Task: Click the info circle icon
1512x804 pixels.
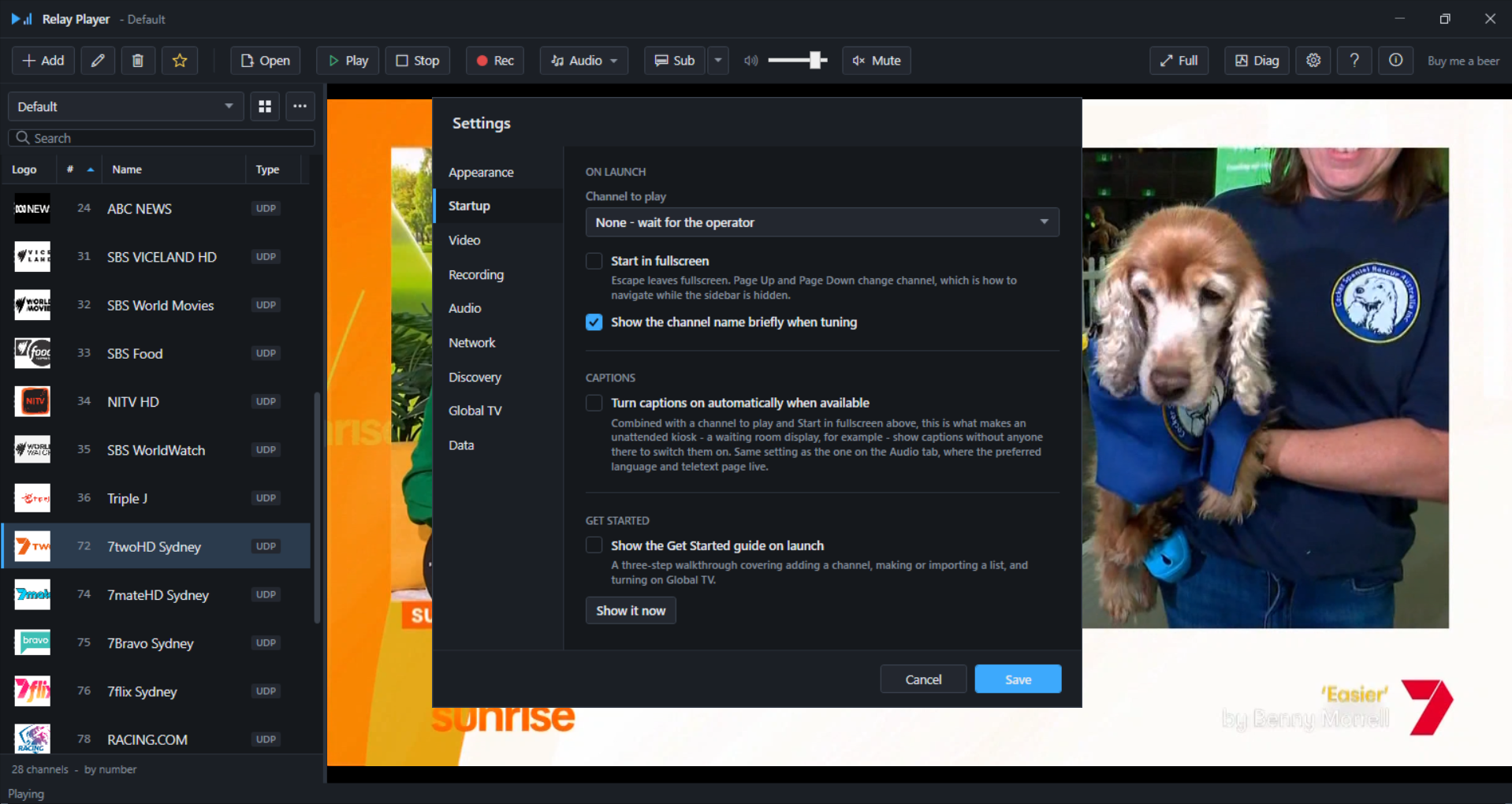Action: coord(1395,61)
